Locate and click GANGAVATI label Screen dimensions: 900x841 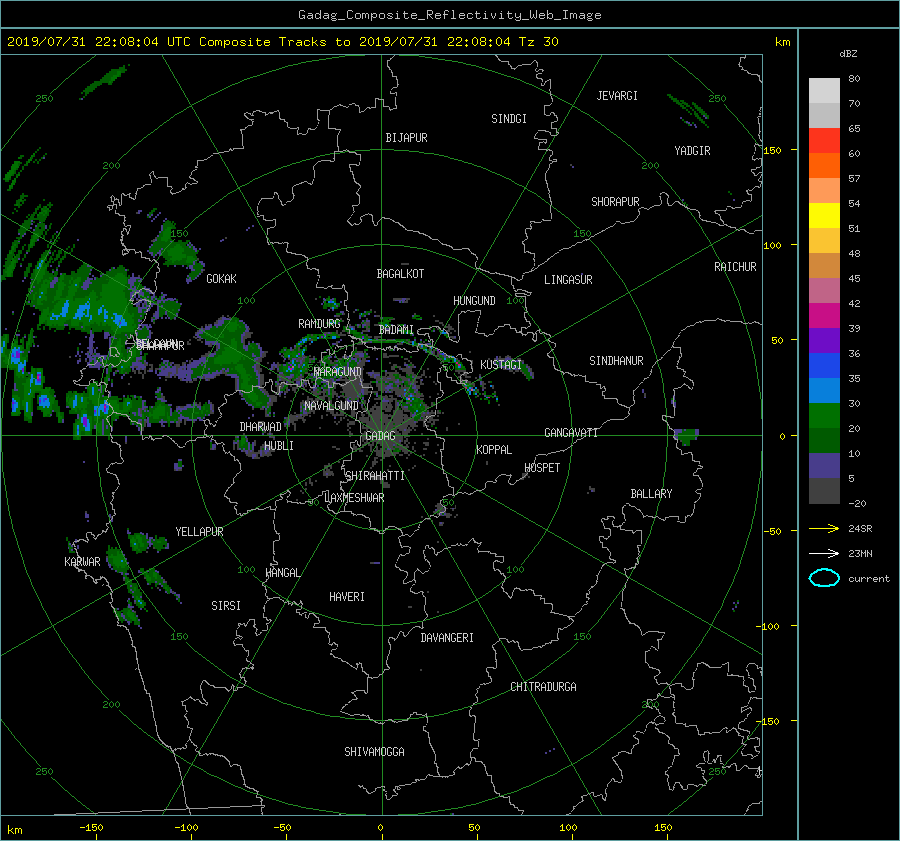click(x=571, y=433)
